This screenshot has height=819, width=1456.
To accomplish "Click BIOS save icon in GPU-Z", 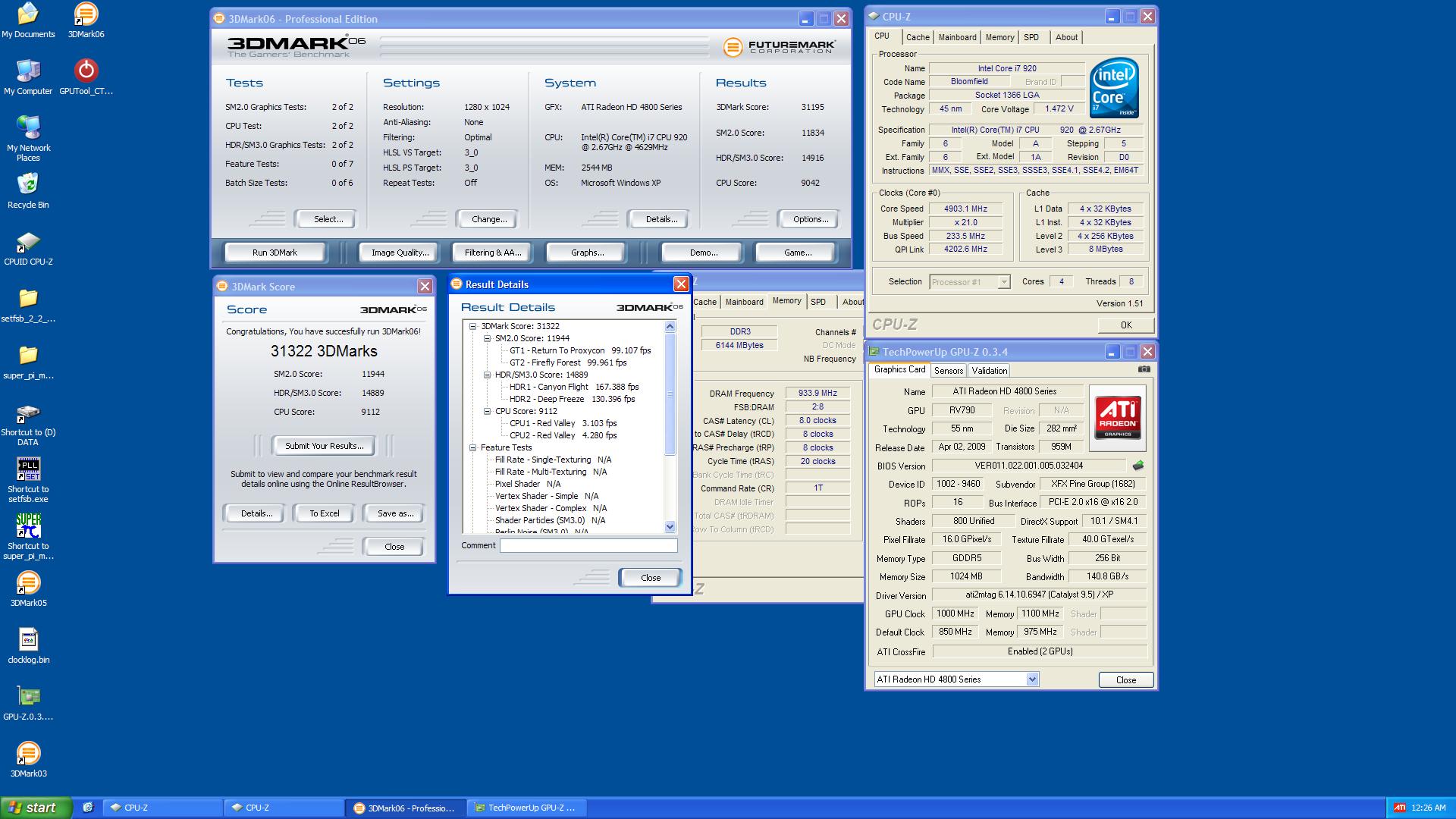I will click(x=1137, y=466).
